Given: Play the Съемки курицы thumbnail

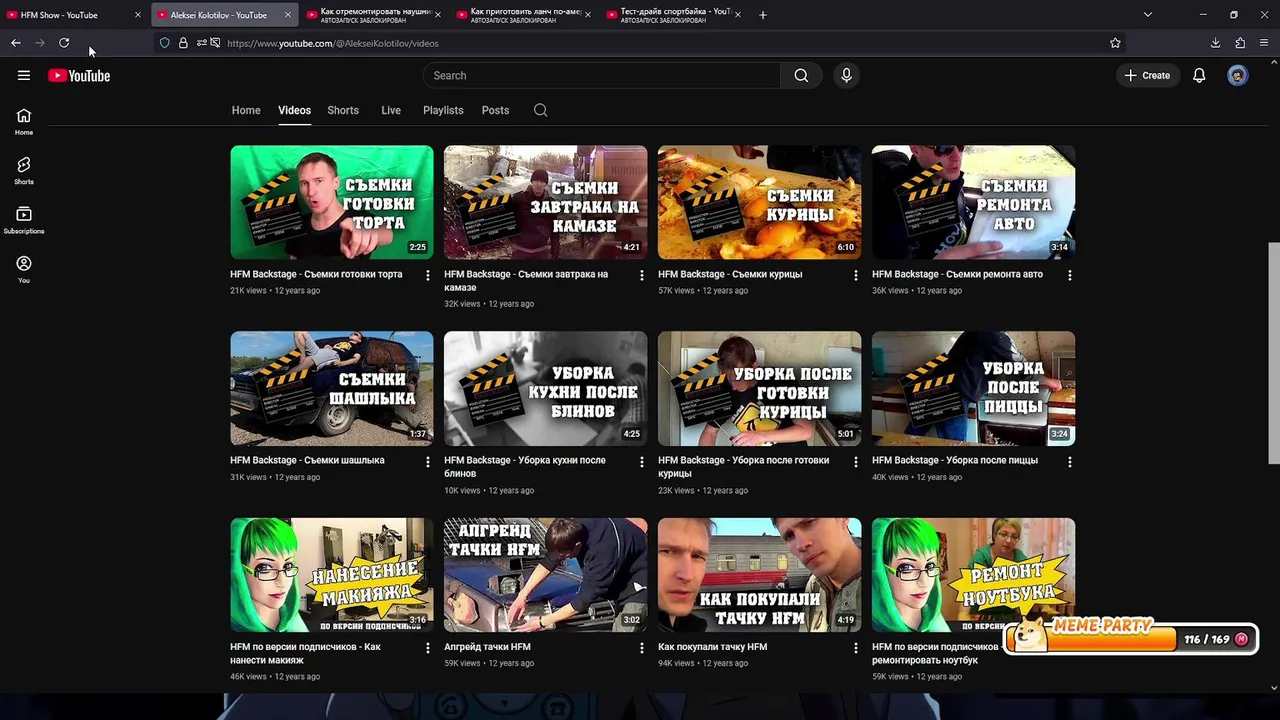Looking at the screenshot, I should tap(759, 202).
